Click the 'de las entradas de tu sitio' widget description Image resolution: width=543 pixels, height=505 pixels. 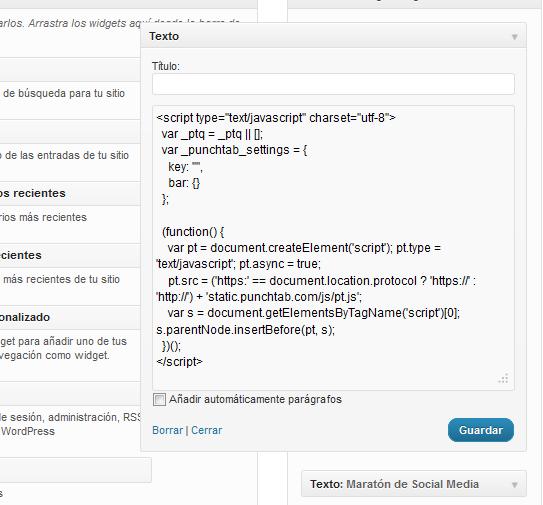64,155
